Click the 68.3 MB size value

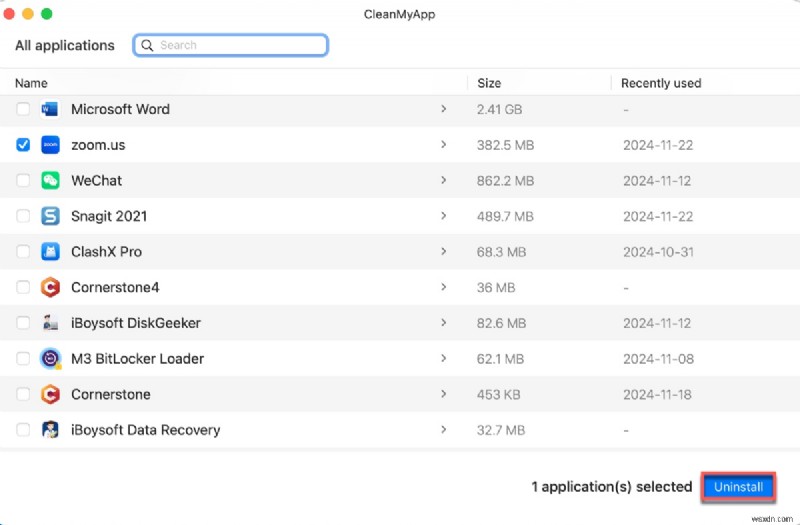click(501, 253)
